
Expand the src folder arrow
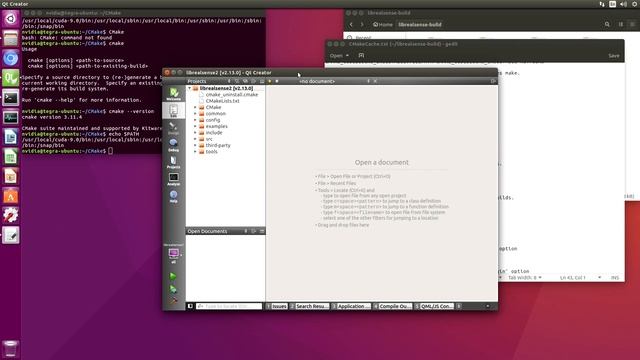(196, 139)
